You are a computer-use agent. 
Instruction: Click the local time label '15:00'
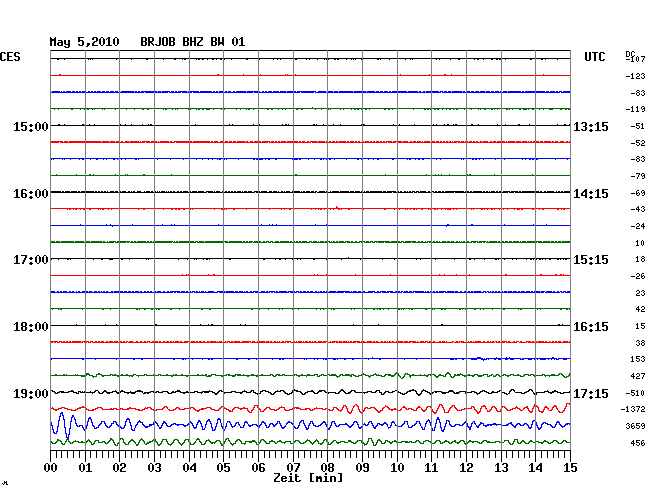(31, 126)
